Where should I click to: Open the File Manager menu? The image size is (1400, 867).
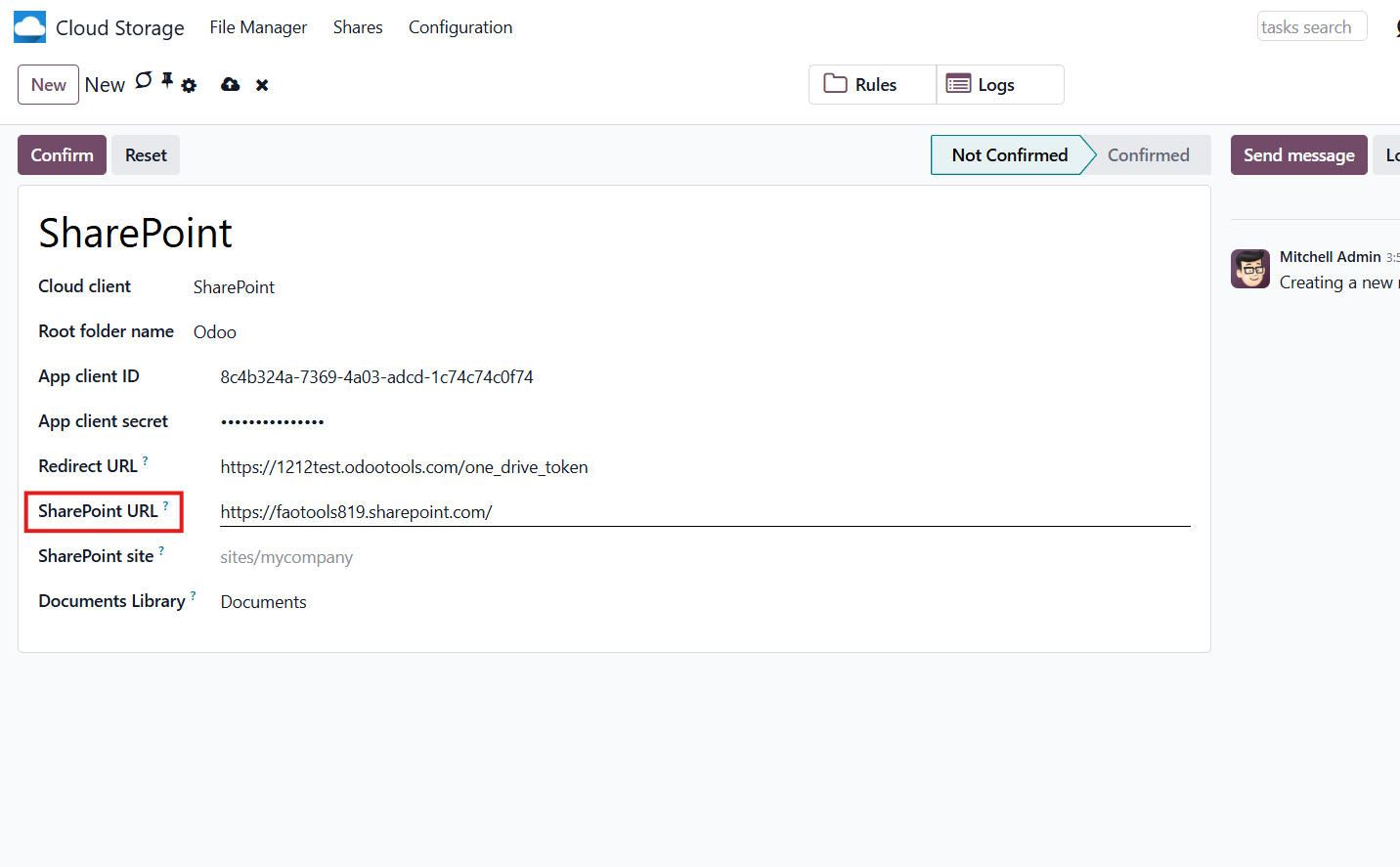tap(258, 27)
